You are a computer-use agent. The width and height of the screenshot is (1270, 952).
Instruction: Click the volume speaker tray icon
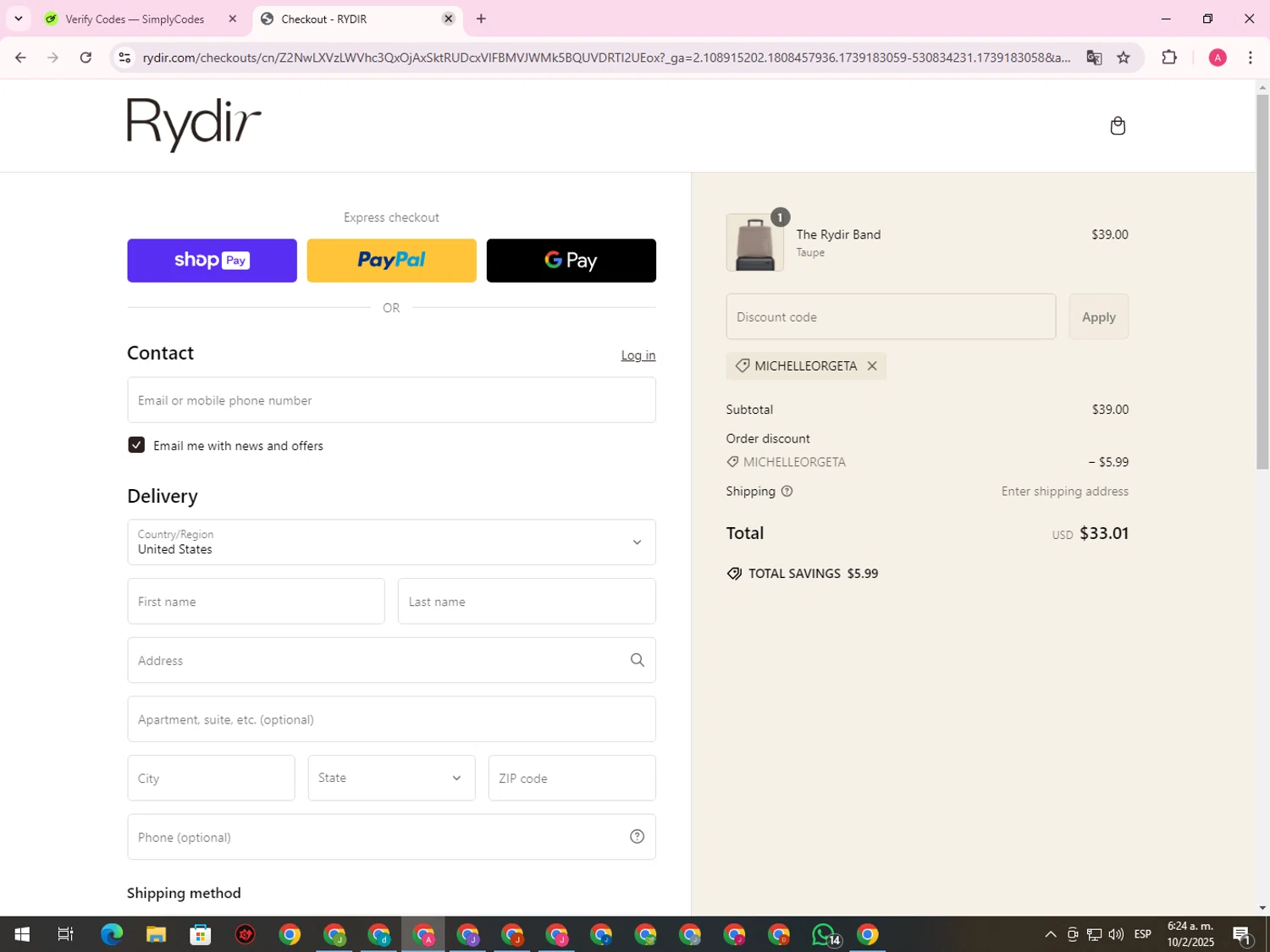click(x=1116, y=934)
